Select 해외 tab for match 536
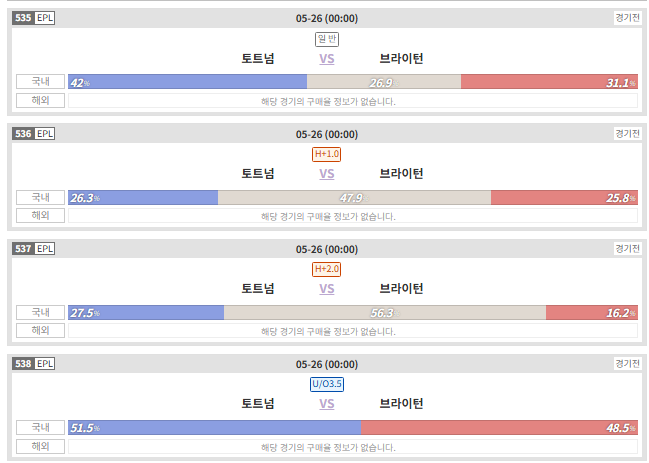Image resolution: width=649 pixels, height=463 pixels. (x=41, y=215)
